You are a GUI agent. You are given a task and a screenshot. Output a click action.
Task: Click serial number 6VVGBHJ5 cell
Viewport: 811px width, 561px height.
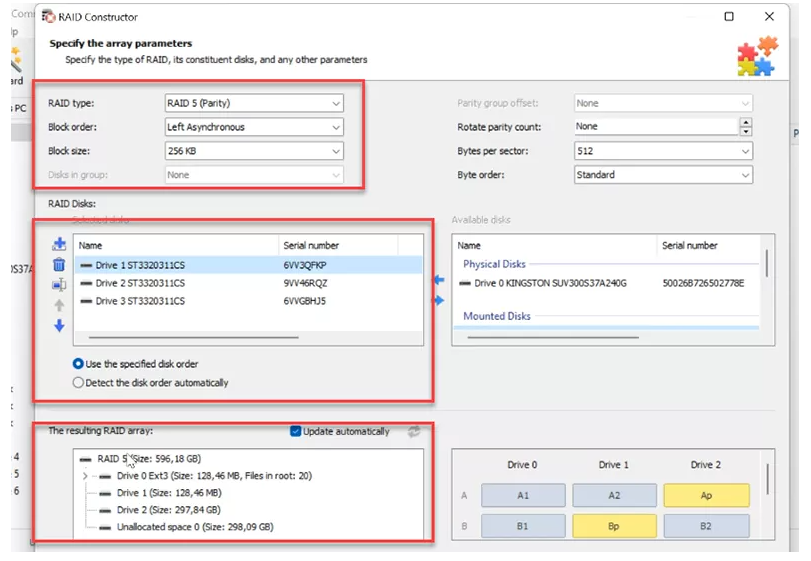click(305, 301)
